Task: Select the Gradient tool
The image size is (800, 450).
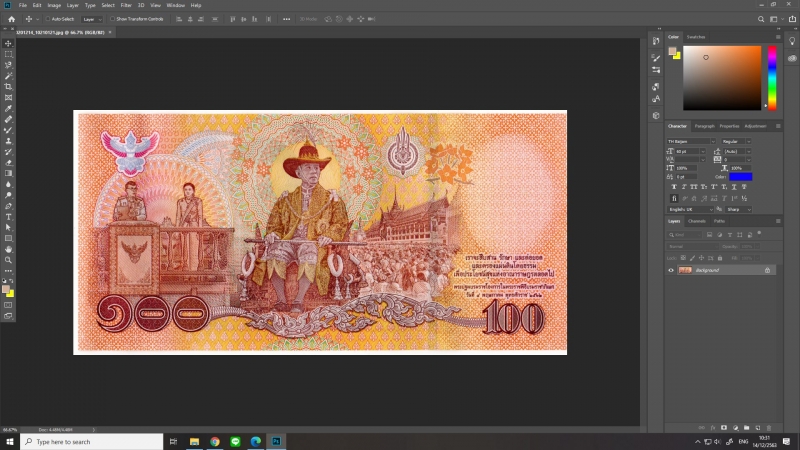Action: click(x=8, y=173)
